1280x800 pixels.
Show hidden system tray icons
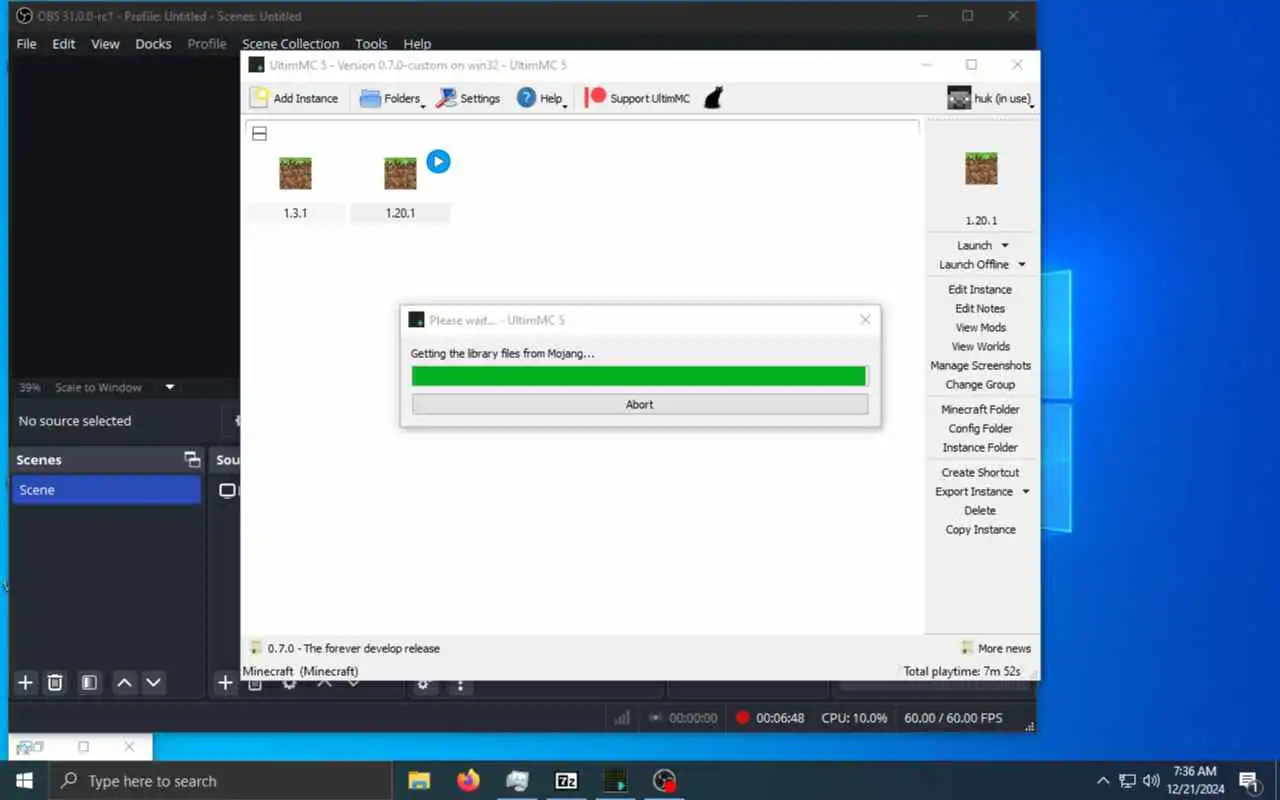click(x=1103, y=781)
